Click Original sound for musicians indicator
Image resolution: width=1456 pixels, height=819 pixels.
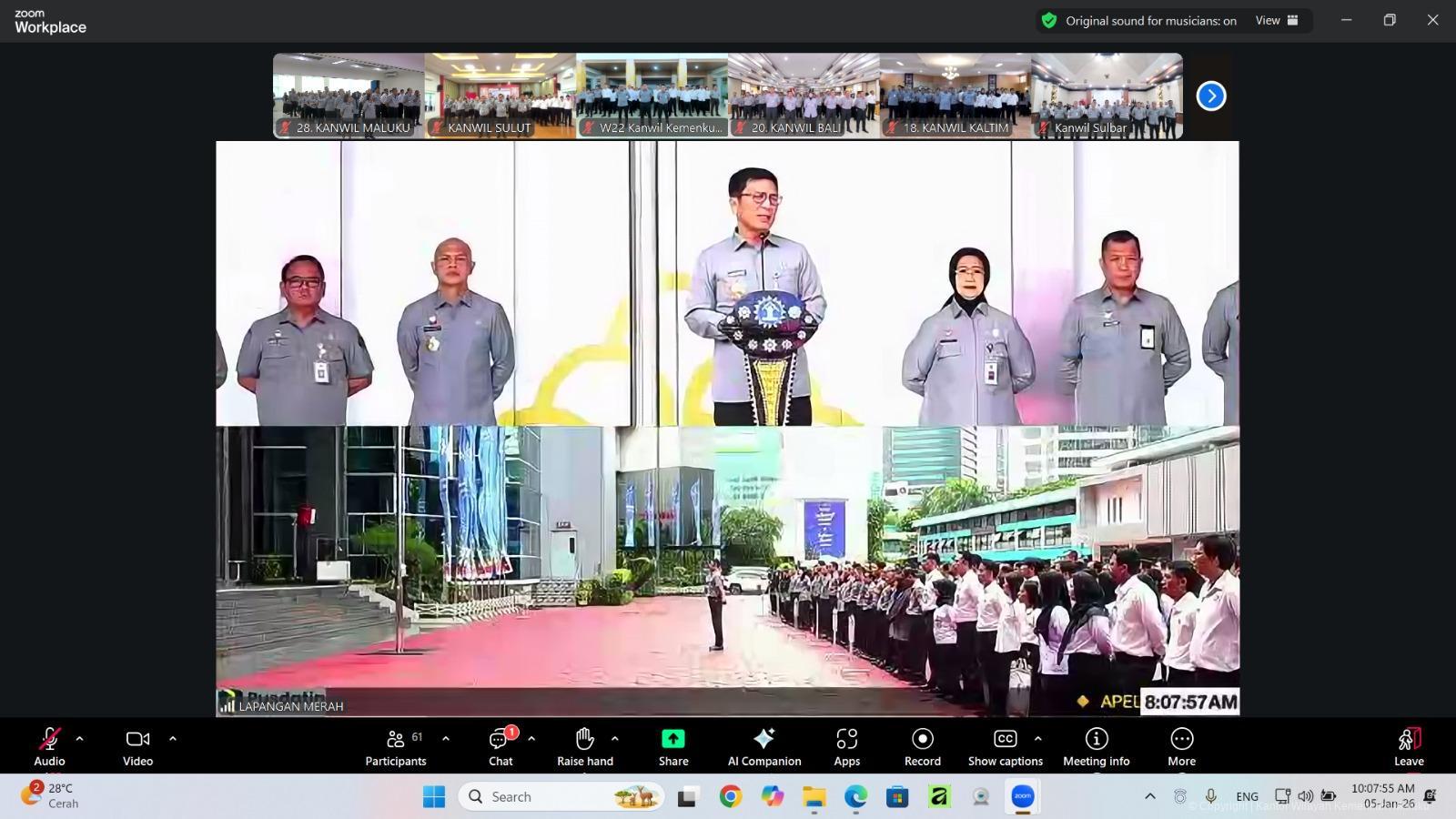[x=1139, y=20]
